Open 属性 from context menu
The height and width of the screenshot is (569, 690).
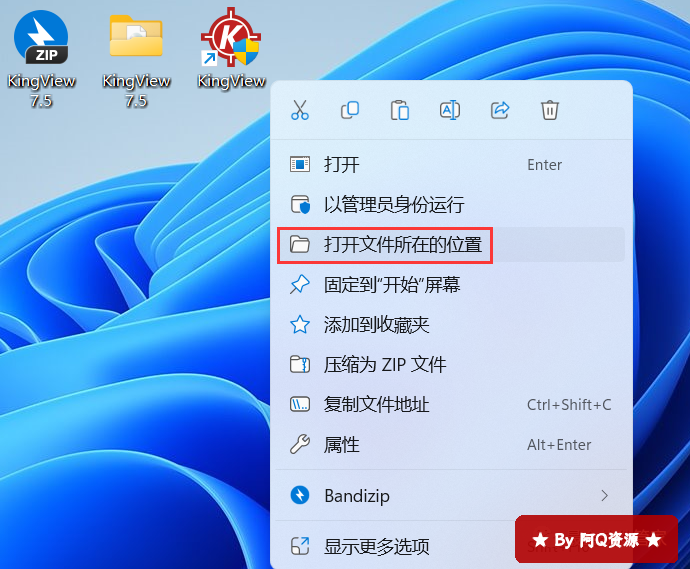pos(451,444)
